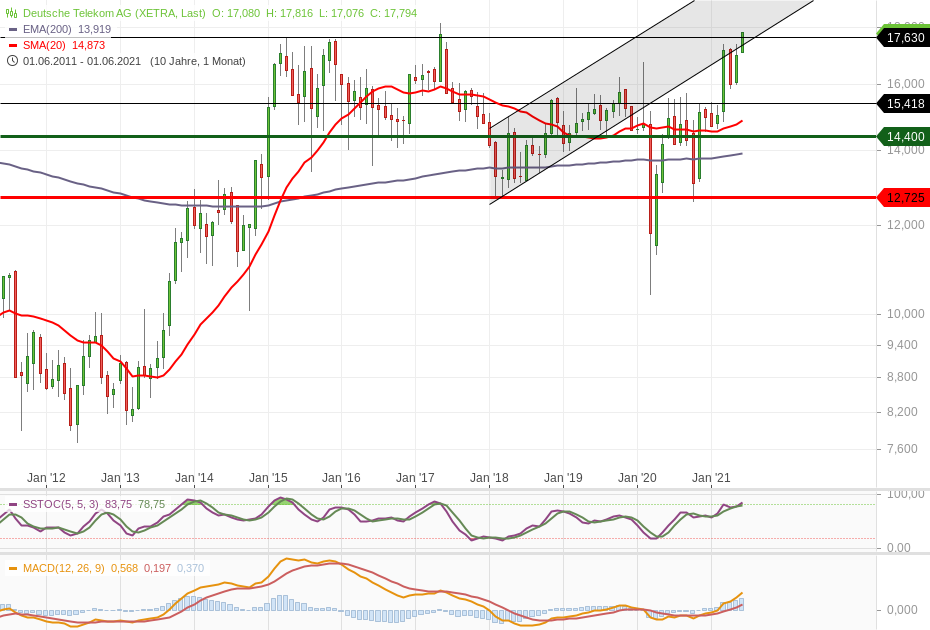Click the Jan '20 time axis label
The width and height of the screenshot is (930, 630).
(x=638, y=478)
